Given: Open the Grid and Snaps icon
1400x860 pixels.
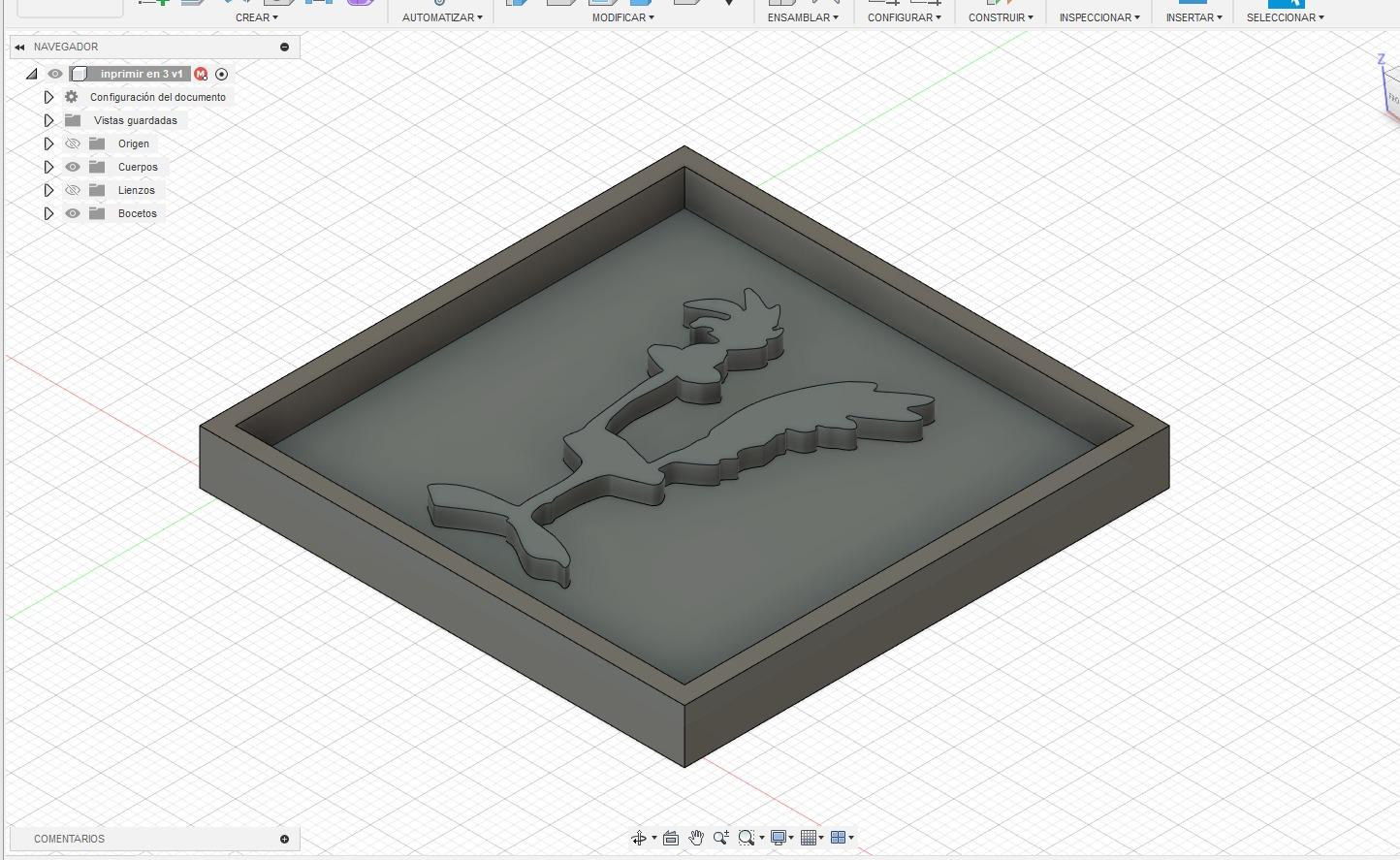Looking at the screenshot, I should point(809,838).
